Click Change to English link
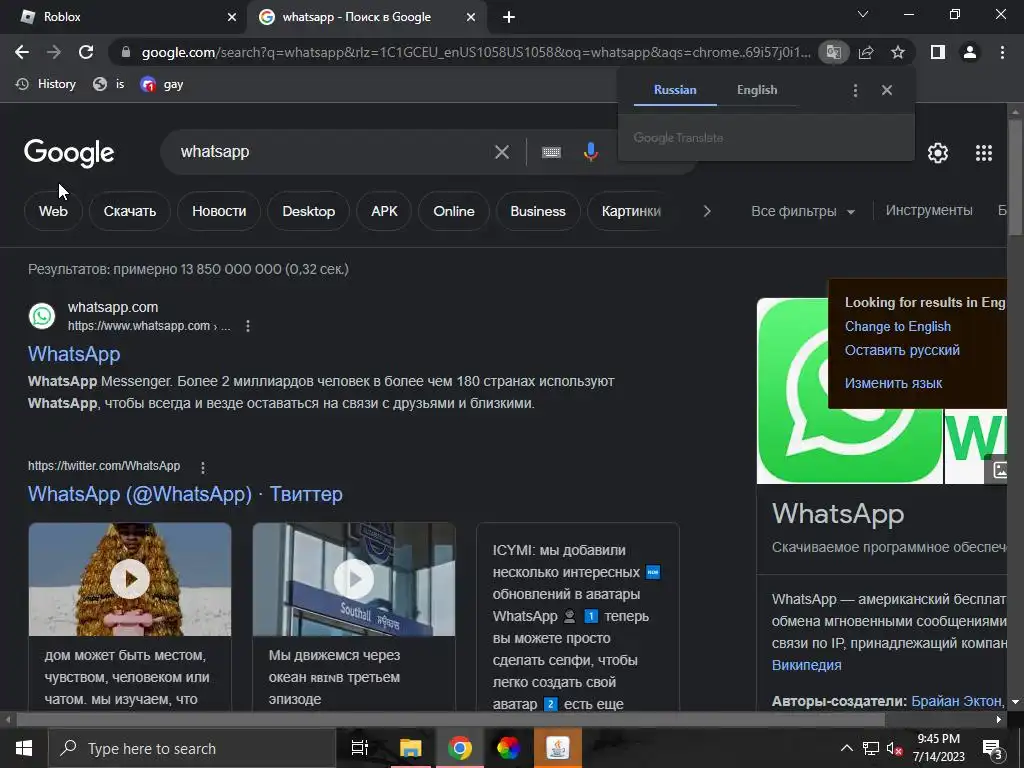The width and height of the screenshot is (1024, 768). [x=897, y=327]
